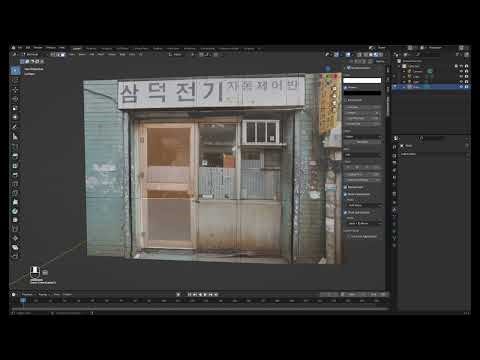Enable vertex select mode

click(x=53, y=54)
